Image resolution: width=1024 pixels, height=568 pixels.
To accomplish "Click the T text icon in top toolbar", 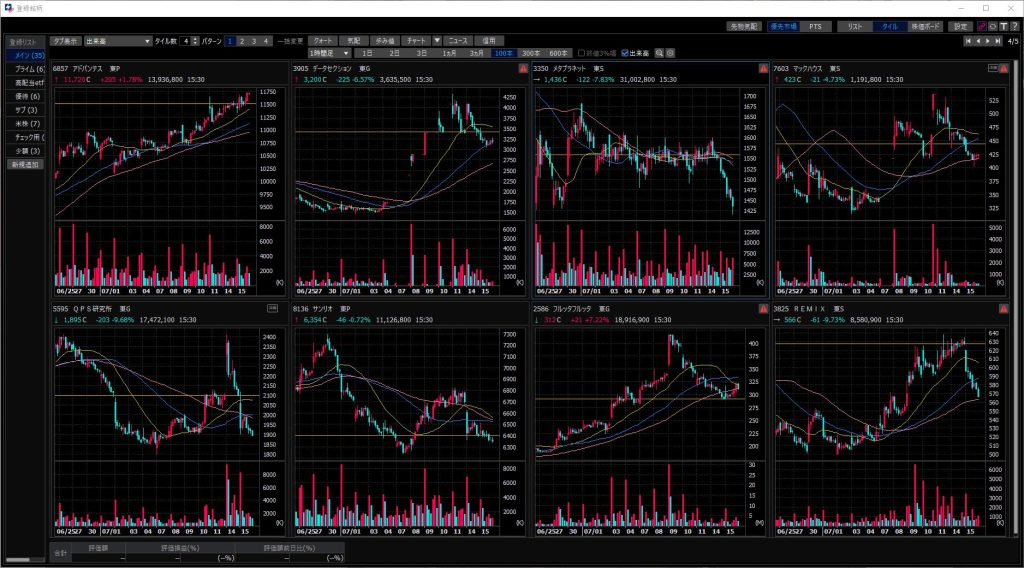I will (1003, 26).
